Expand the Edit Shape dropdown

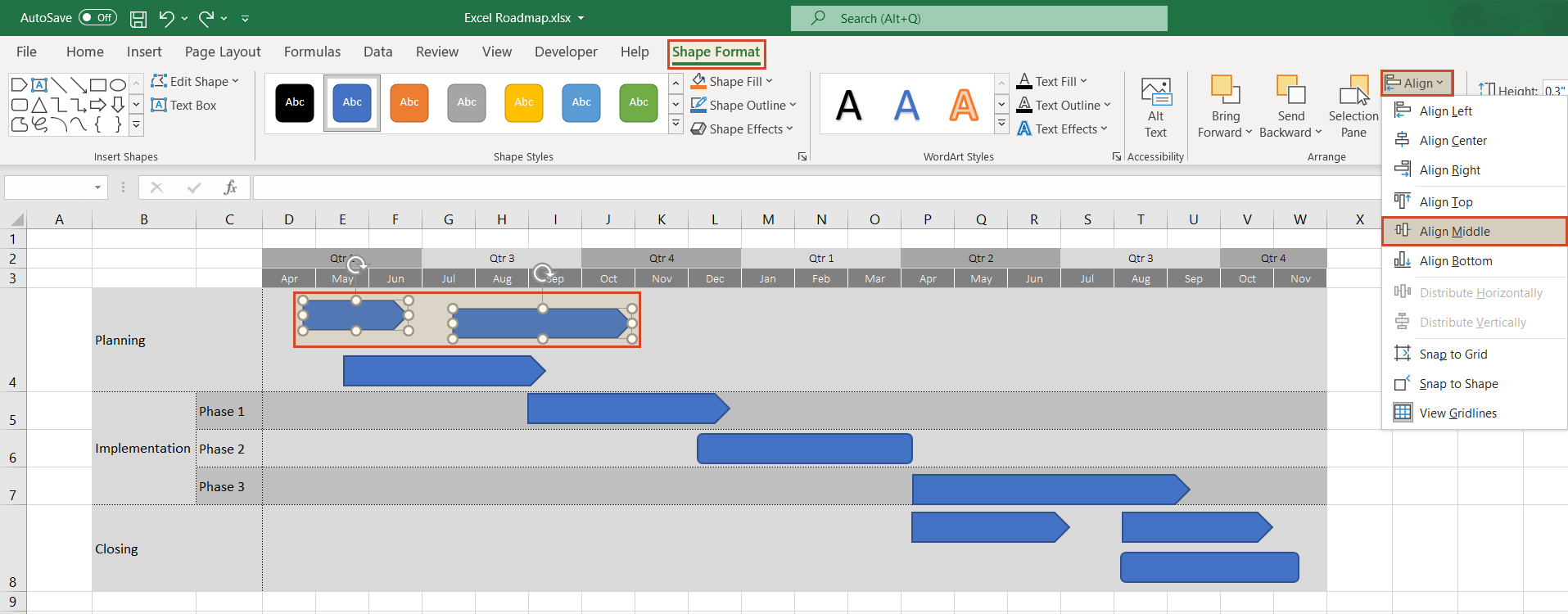pyautogui.click(x=196, y=82)
